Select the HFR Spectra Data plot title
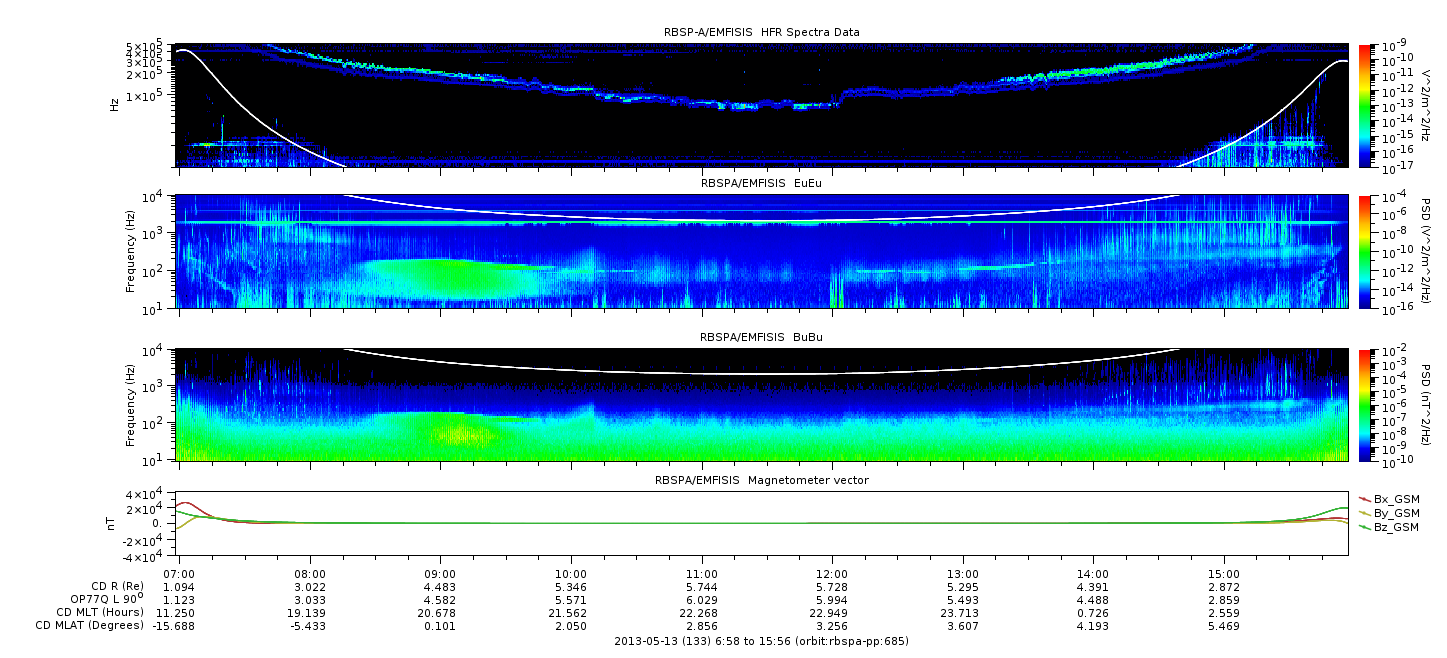Screen dimensions: 1447x658 761,33
